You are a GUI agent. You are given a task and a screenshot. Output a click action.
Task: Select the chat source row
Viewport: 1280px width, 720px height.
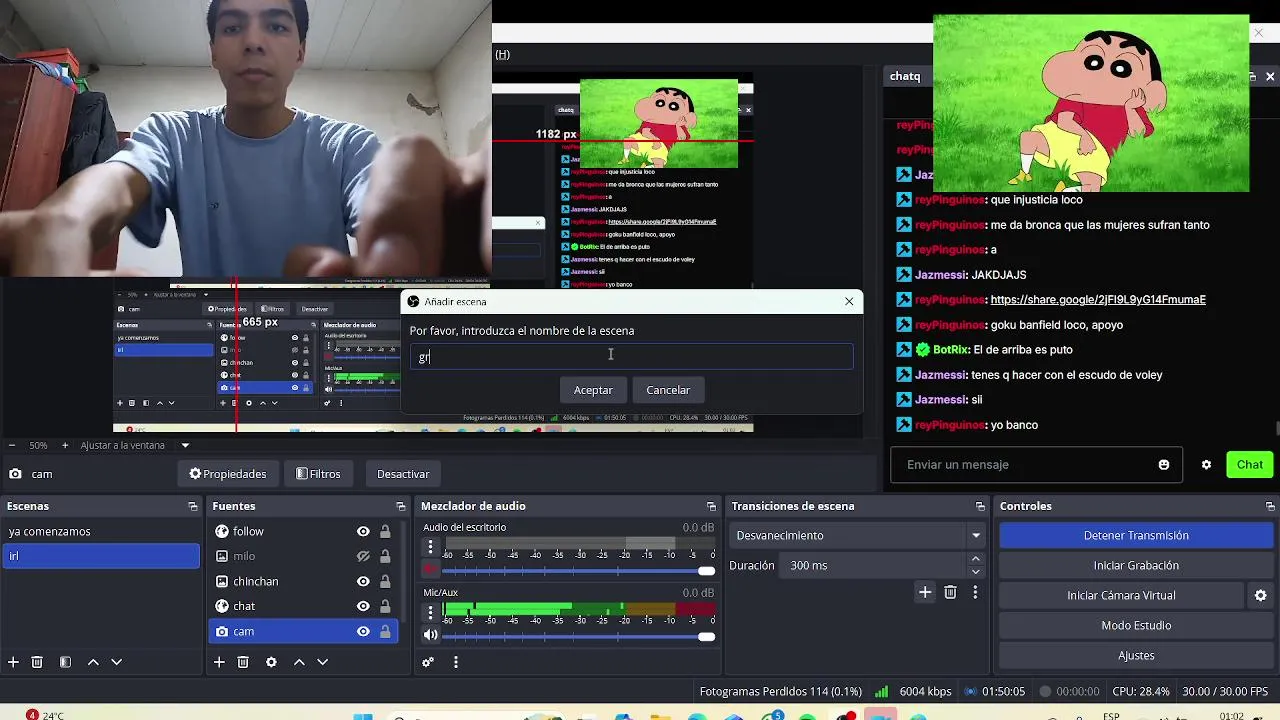click(304, 607)
